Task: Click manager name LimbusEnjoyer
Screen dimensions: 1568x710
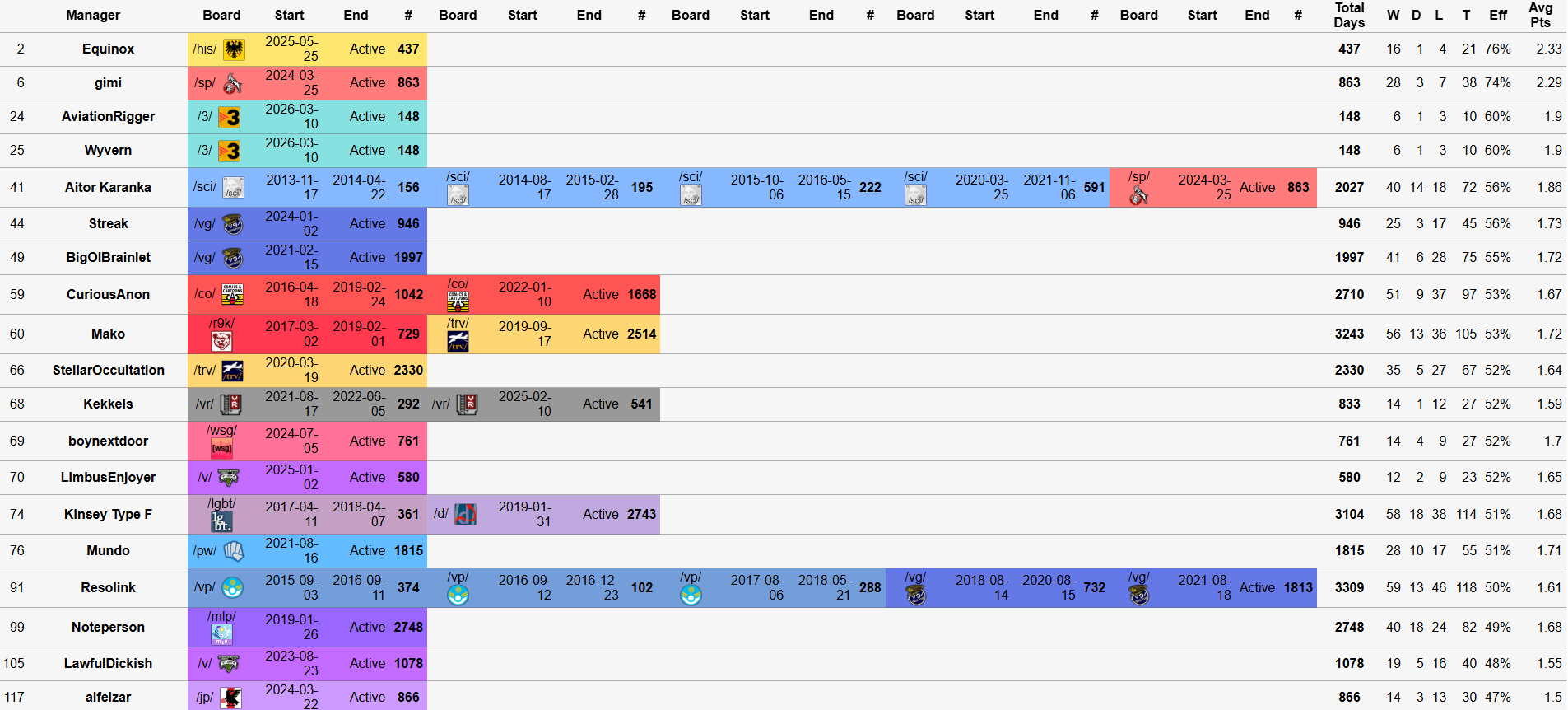Action: (108, 478)
